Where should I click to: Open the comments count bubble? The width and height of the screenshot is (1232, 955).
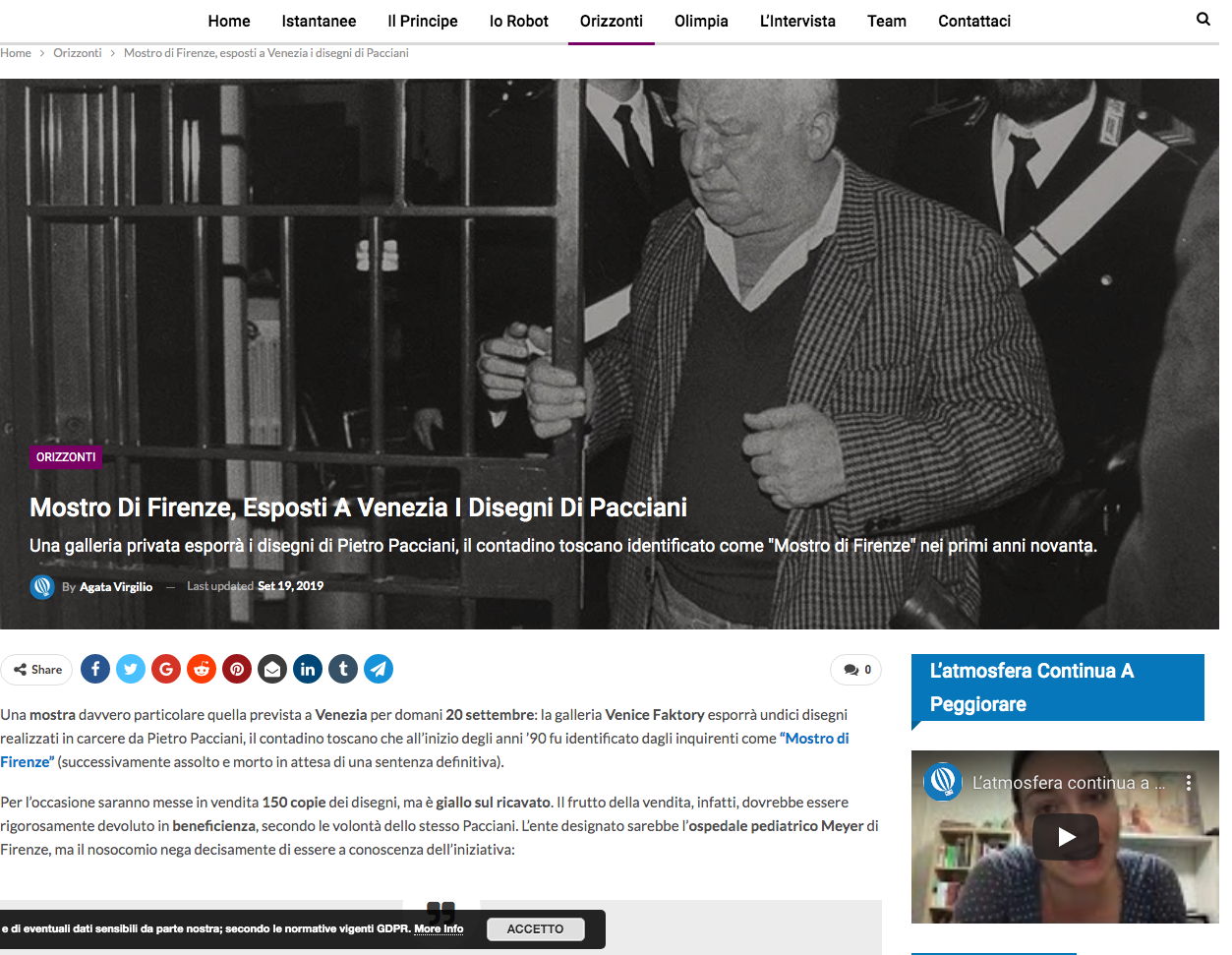856,670
